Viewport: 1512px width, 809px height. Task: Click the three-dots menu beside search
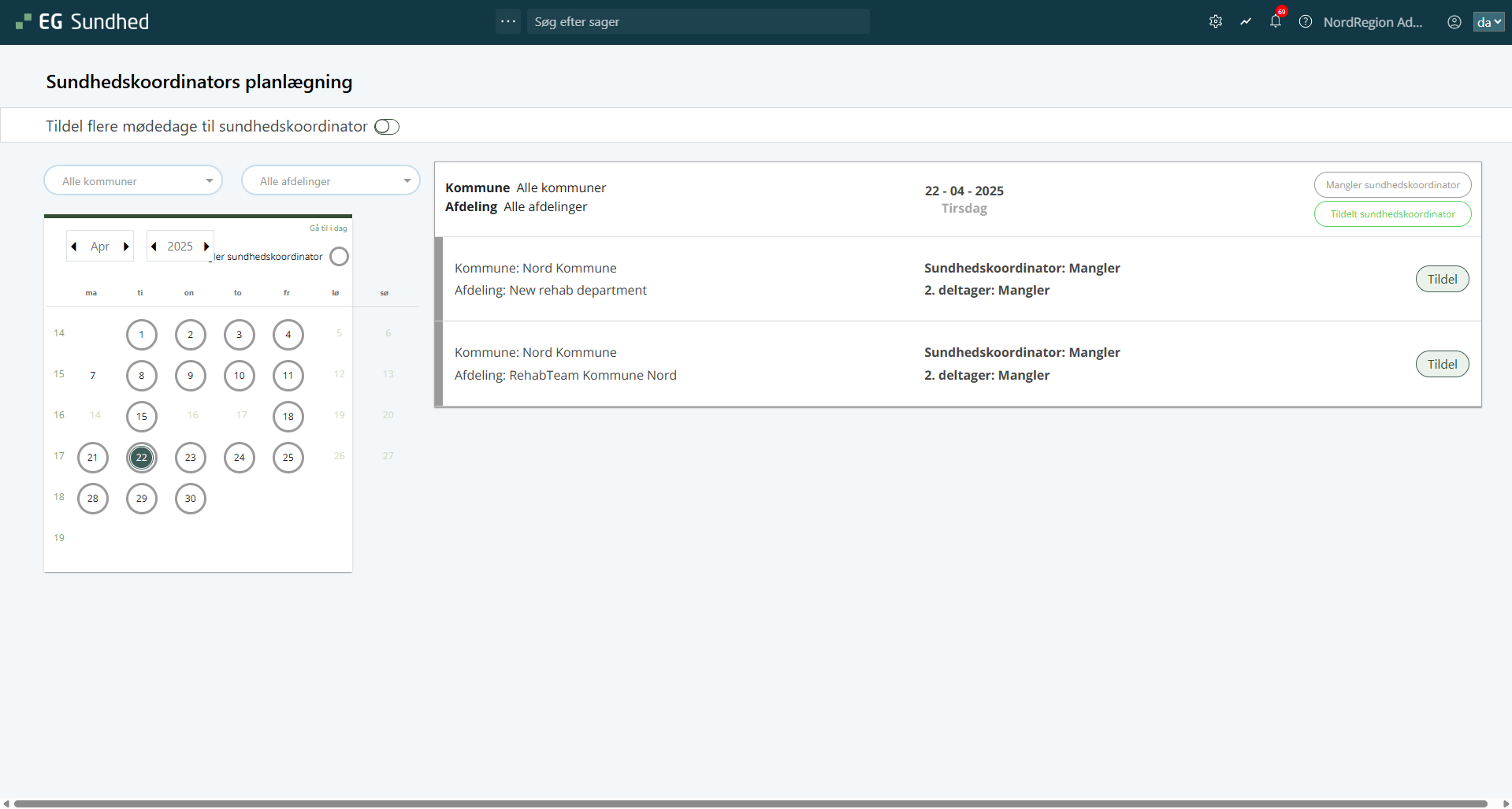click(x=508, y=21)
